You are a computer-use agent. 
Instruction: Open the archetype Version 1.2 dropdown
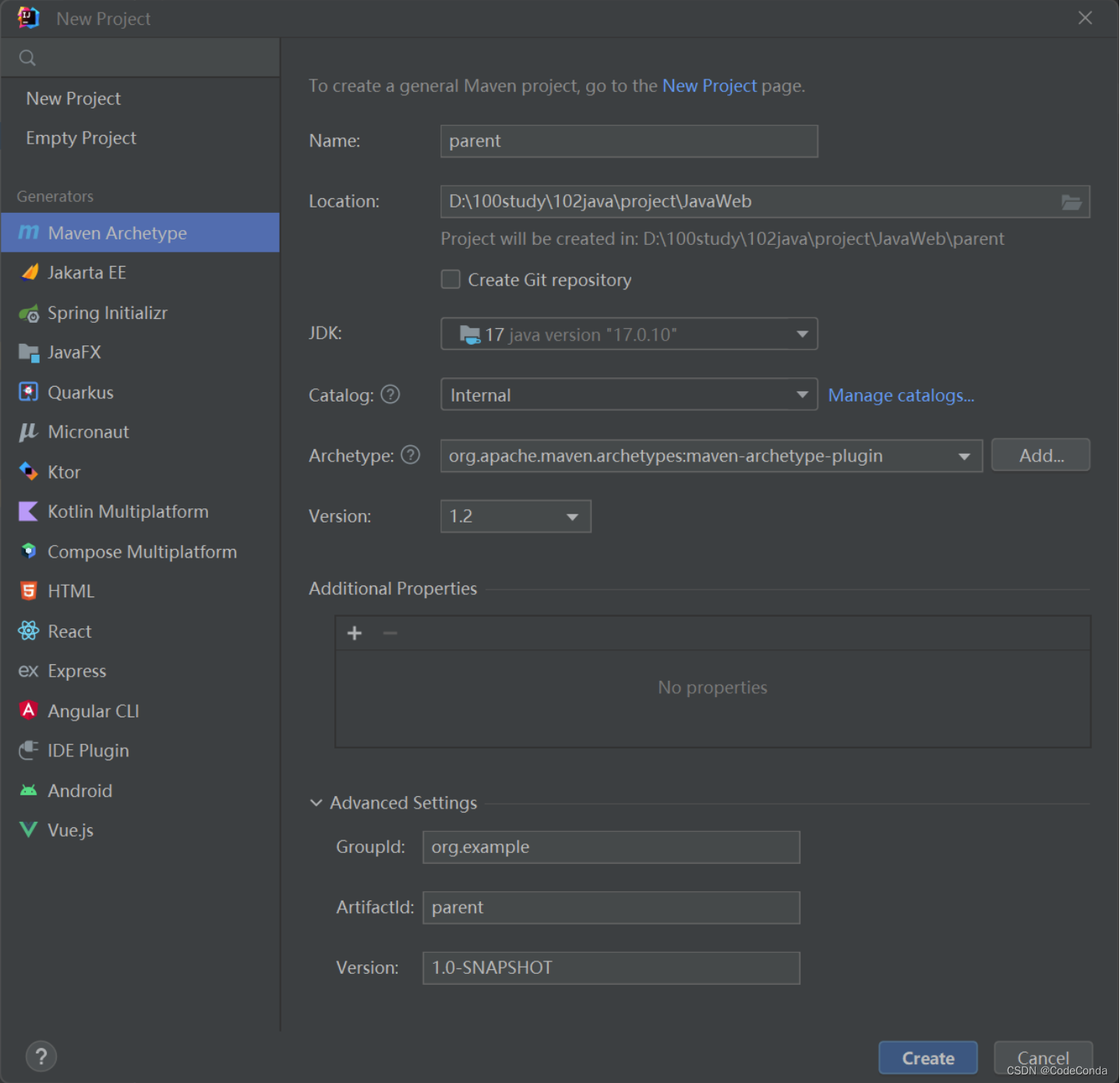[516, 516]
